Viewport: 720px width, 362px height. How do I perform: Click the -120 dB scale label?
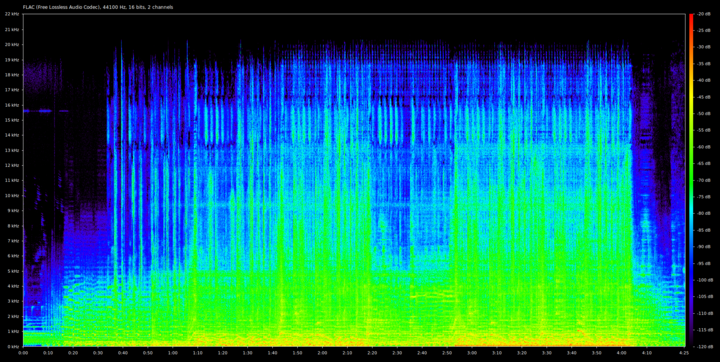coord(705,346)
